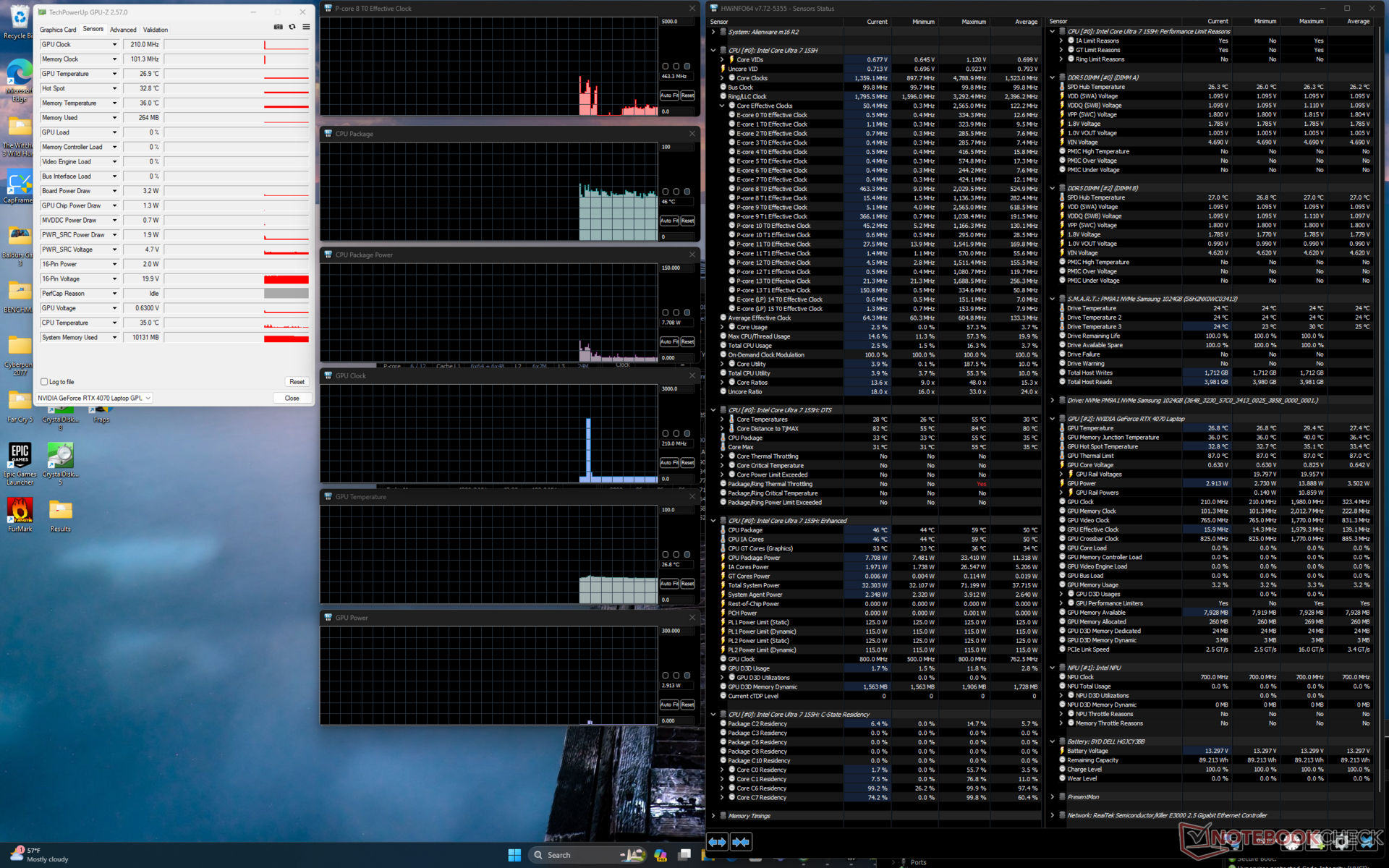Click Reset in CPU Package graph

coord(687,221)
